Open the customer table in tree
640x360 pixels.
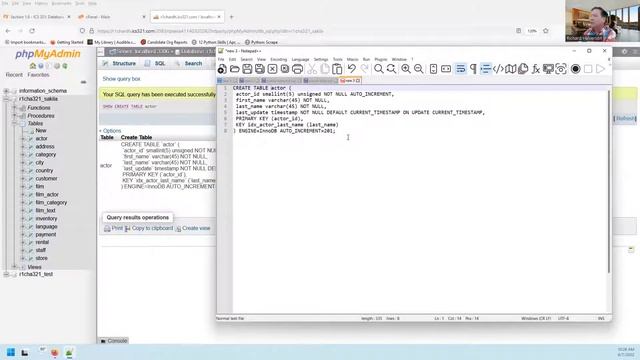click(46, 178)
